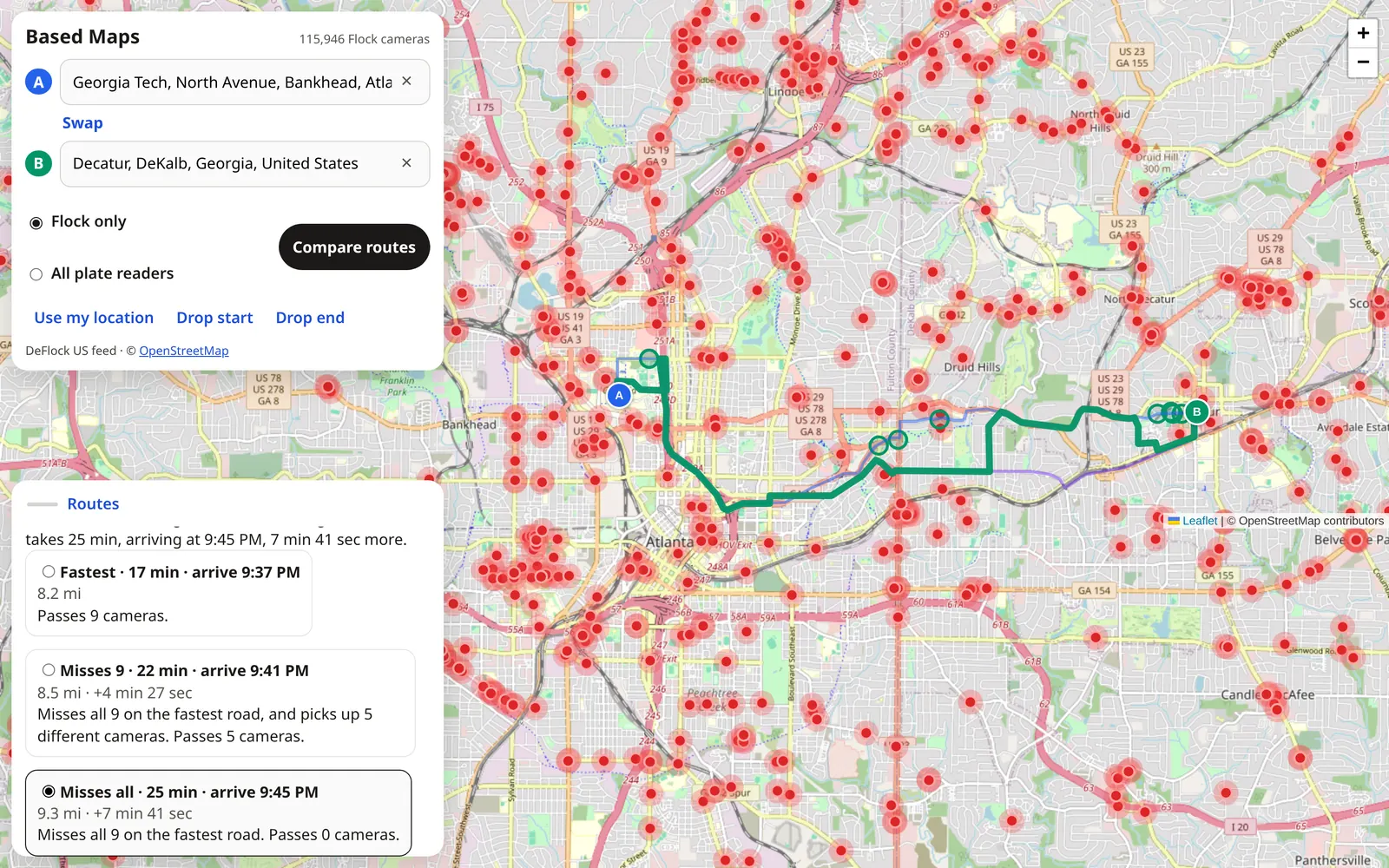Select the All plate readers radio option
The width and height of the screenshot is (1389, 868).
click(36, 274)
